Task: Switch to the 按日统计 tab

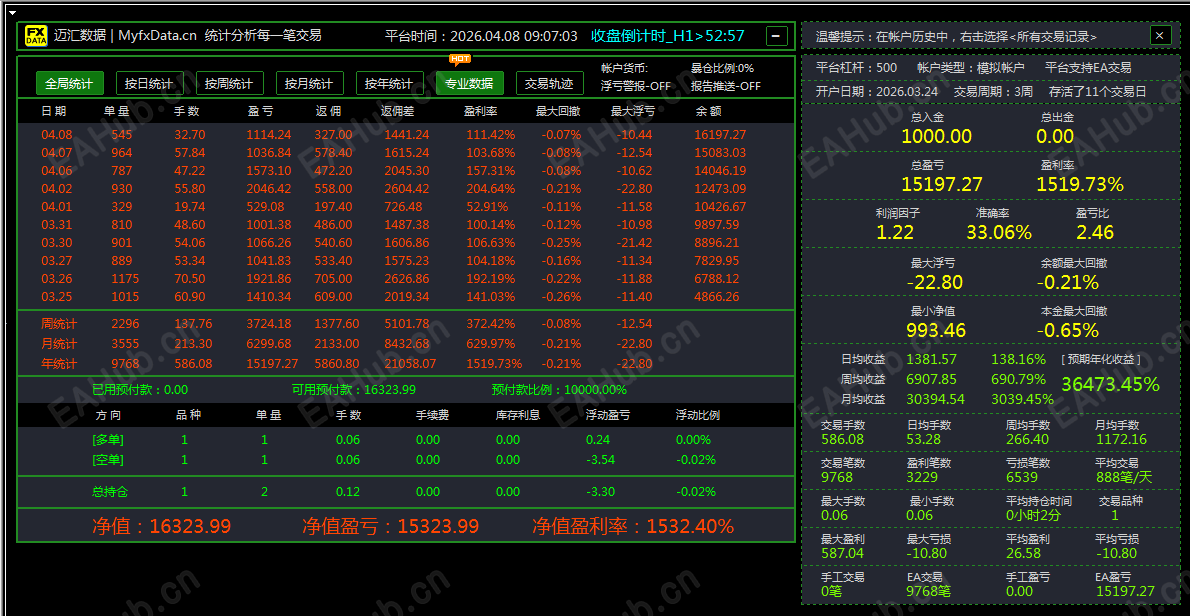Action: coord(149,83)
